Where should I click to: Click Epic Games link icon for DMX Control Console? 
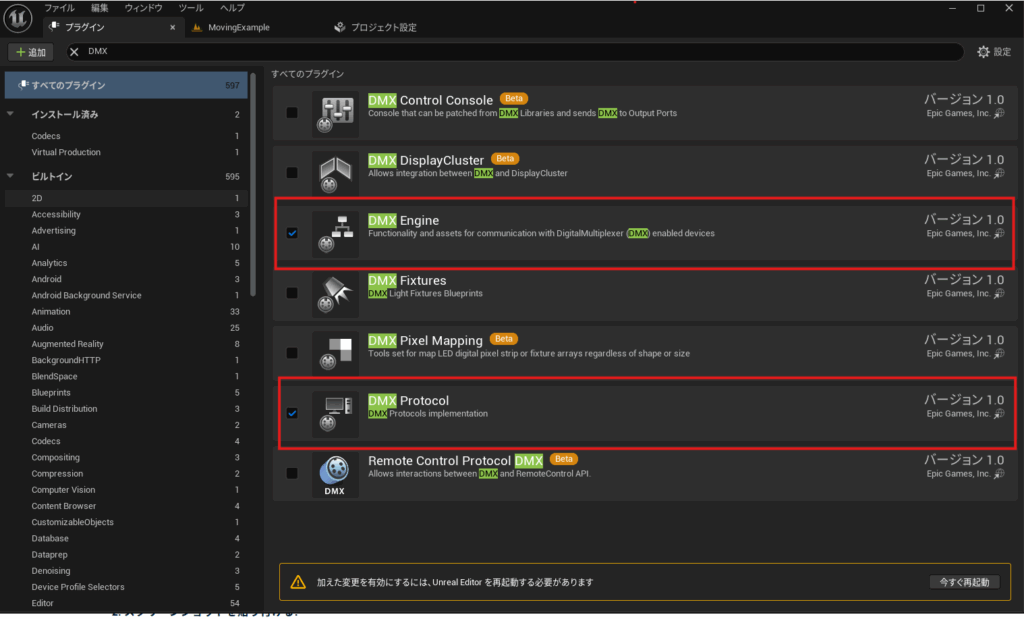[999, 114]
